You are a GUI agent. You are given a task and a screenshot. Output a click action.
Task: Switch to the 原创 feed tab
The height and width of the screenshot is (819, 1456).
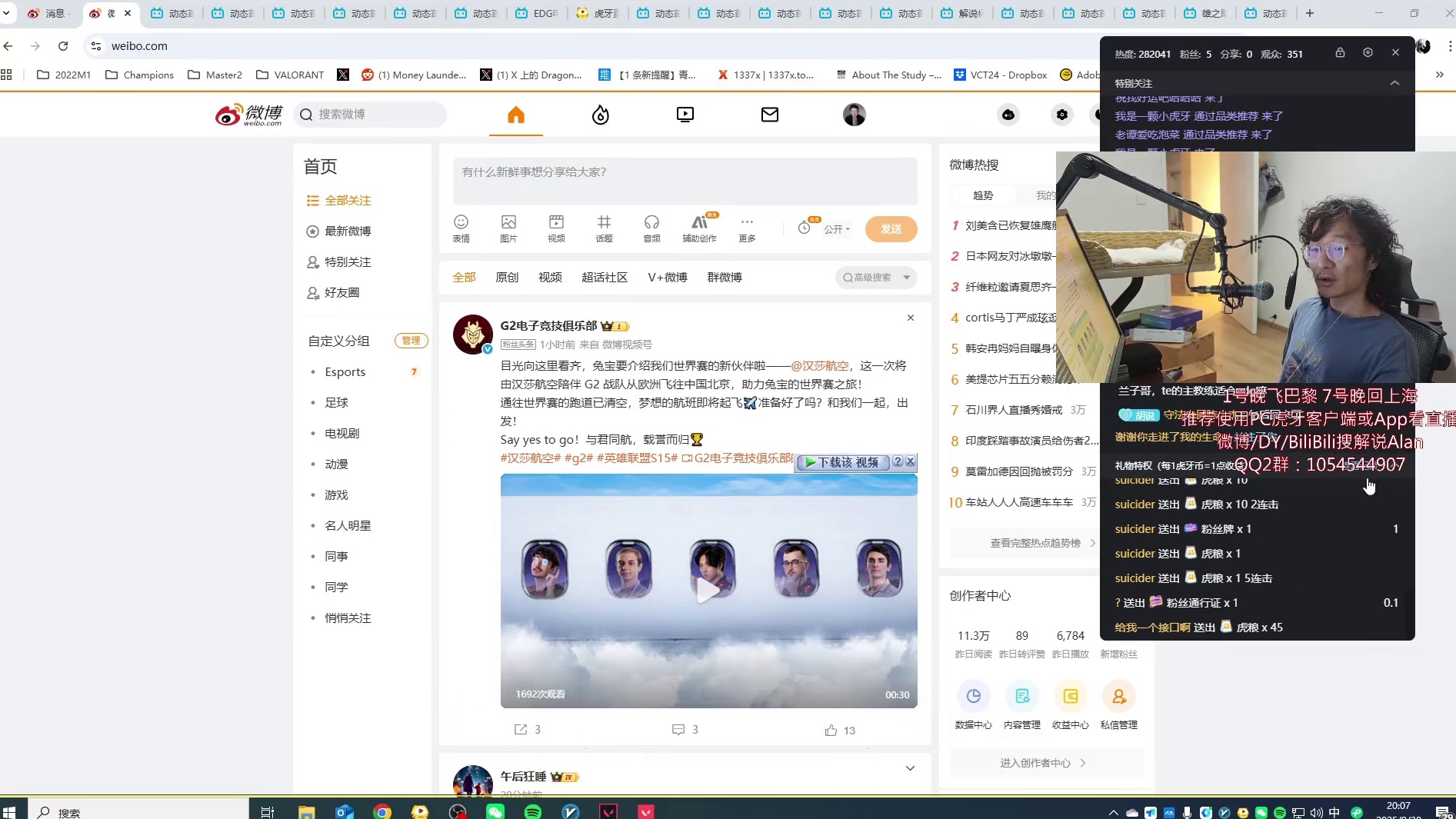point(507,278)
